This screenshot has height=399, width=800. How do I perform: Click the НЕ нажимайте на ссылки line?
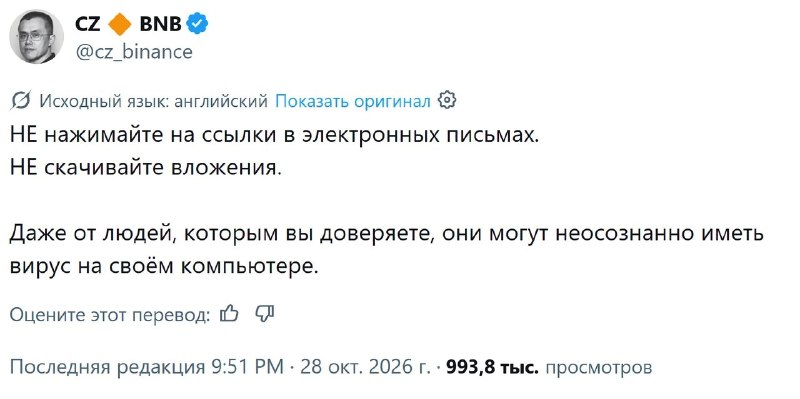274,137
